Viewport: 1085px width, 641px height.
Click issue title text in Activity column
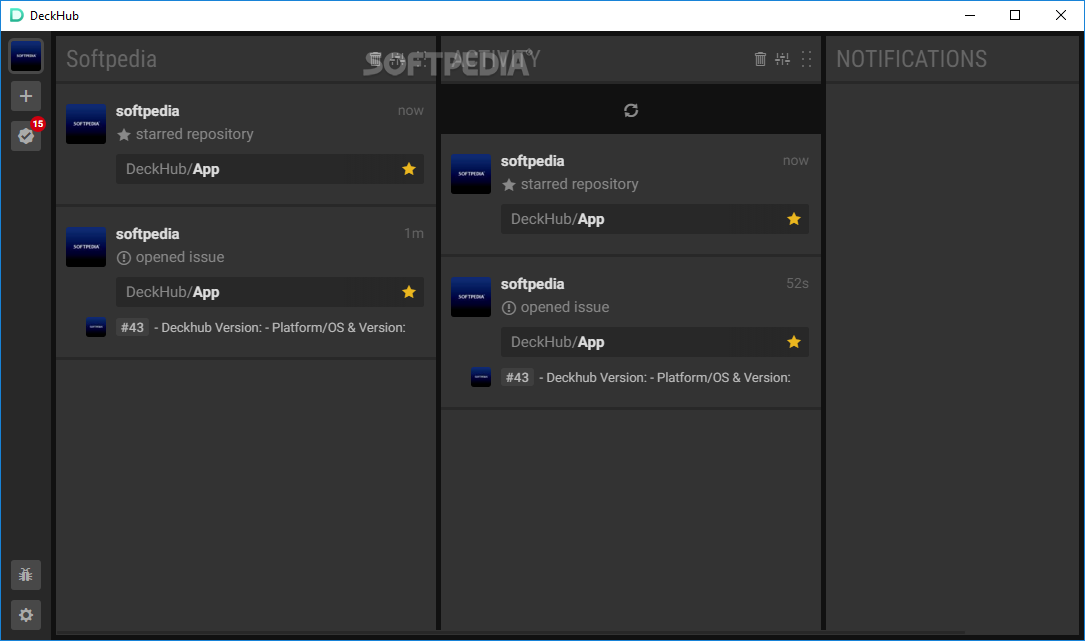coord(665,377)
